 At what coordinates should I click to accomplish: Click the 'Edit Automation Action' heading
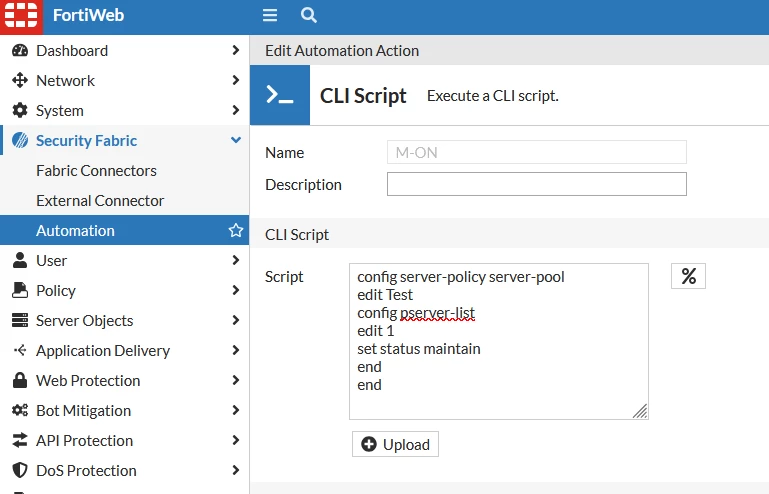pos(342,51)
